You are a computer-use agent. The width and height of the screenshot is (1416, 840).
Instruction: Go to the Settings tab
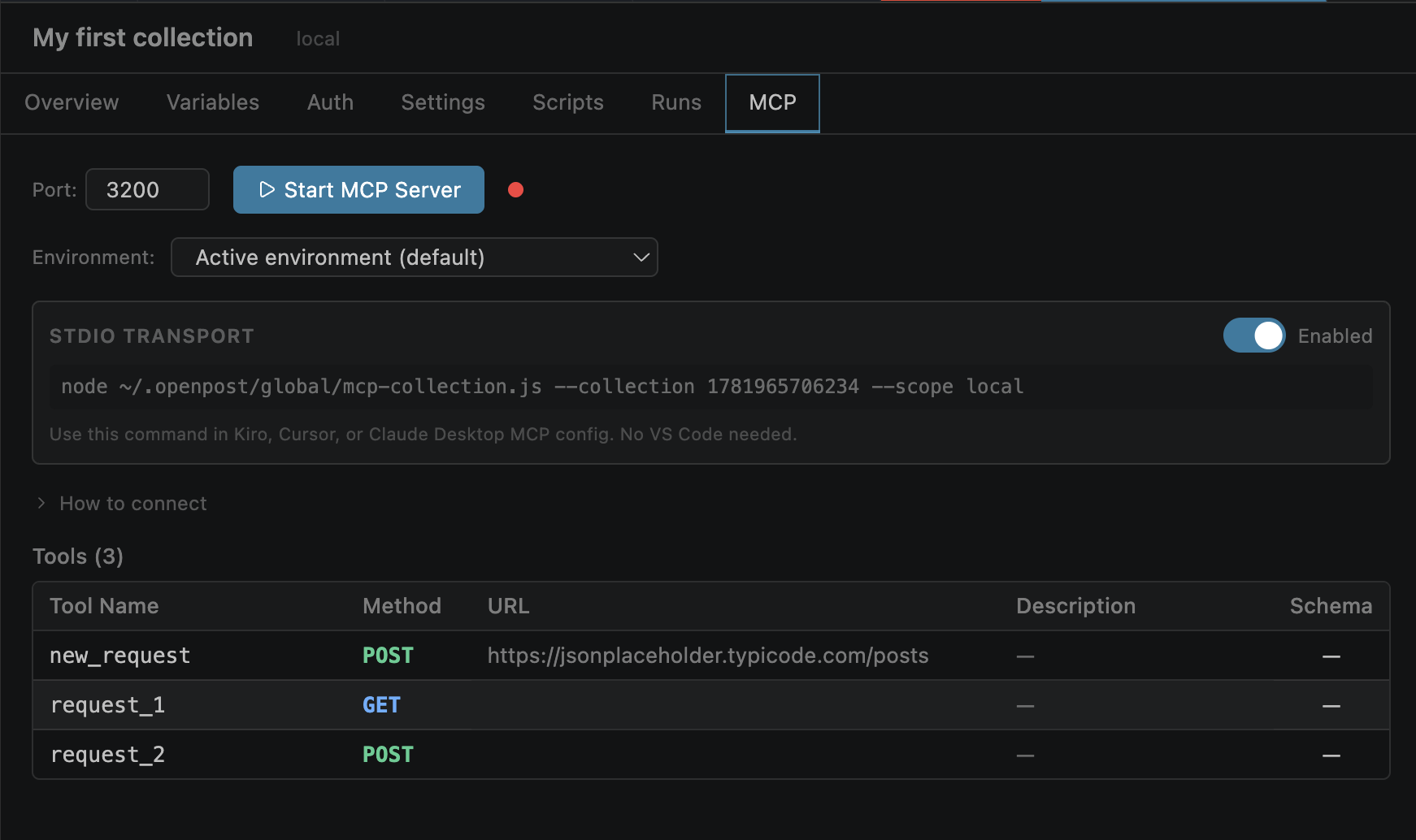point(443,102)
